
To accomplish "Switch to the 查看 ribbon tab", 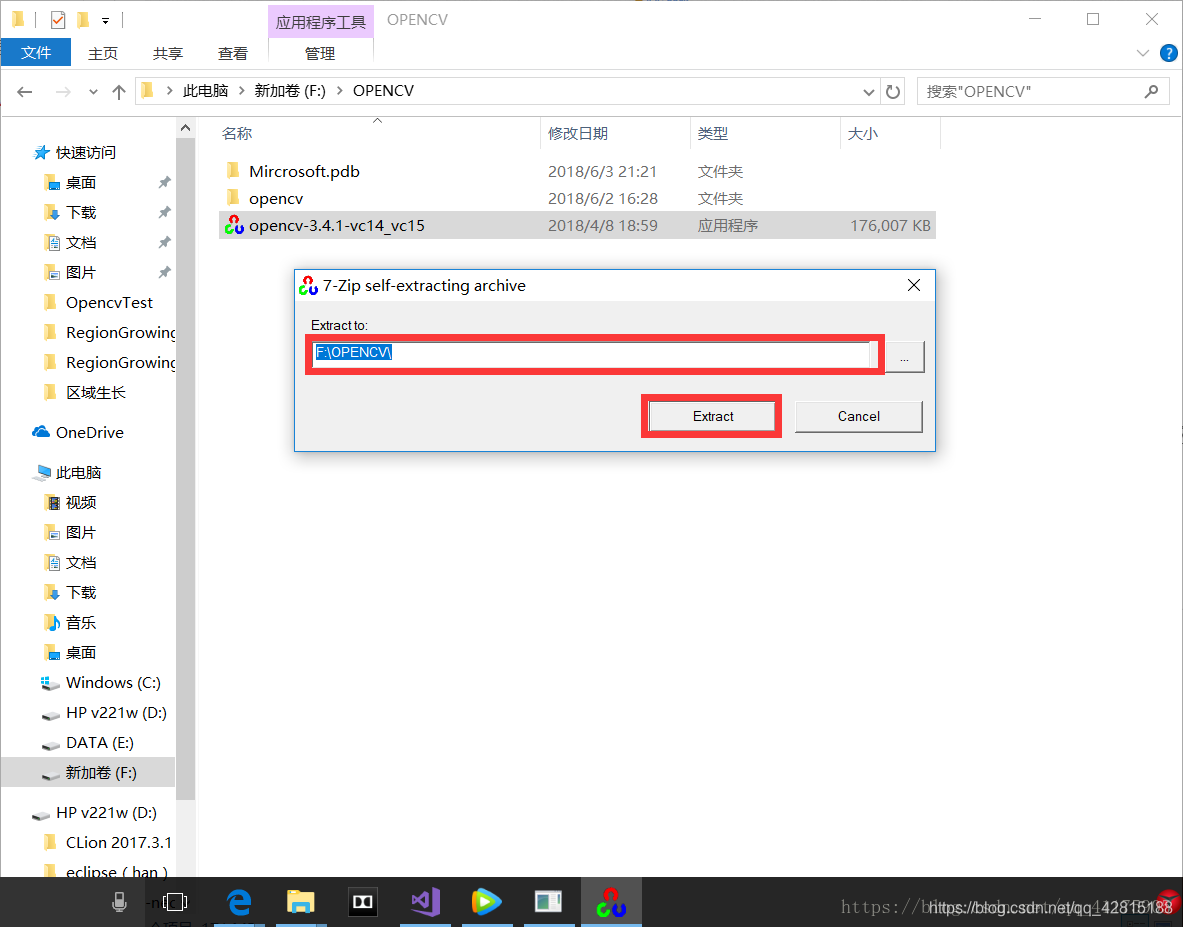I will tap(232, 54).
